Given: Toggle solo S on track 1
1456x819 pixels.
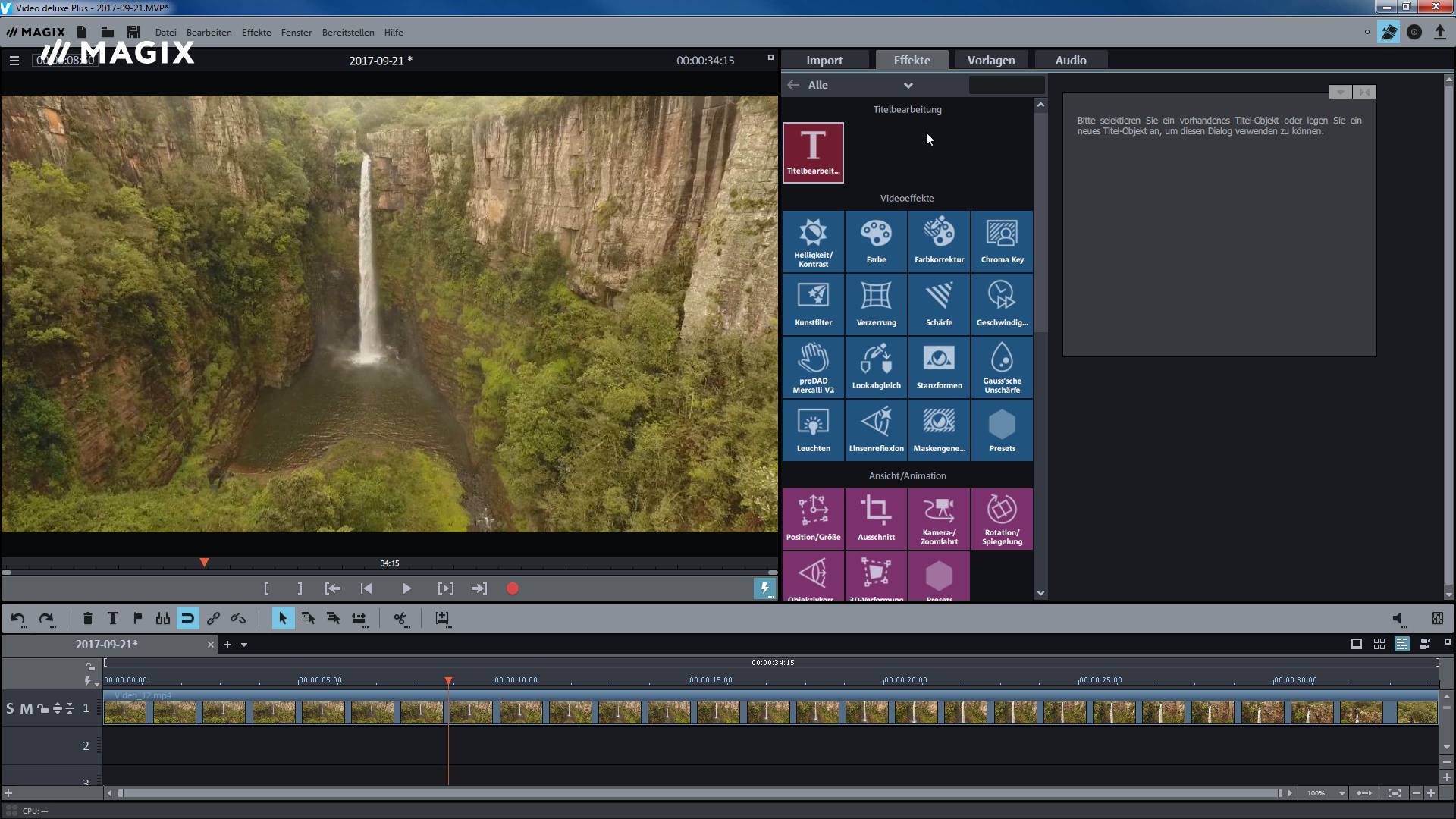Looking at the screenshot, I should pos(10,708).
